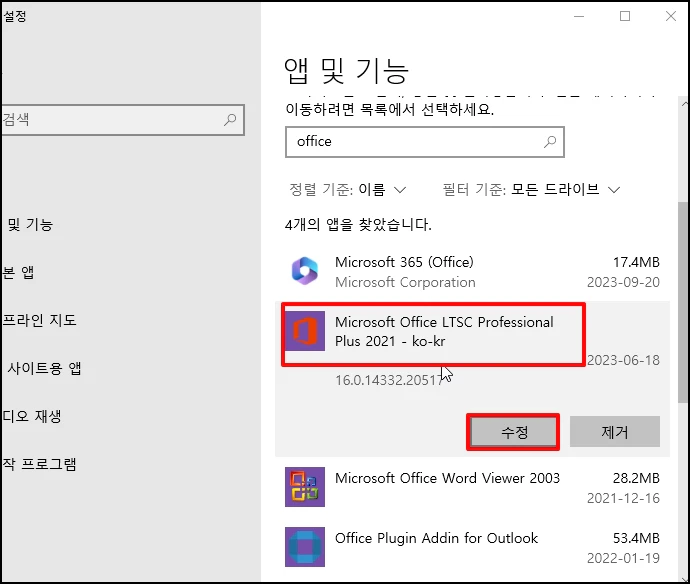This screenshot has width=690, height=584.
Task: Focus the app list search field containing office
Action: coord(425,142)
